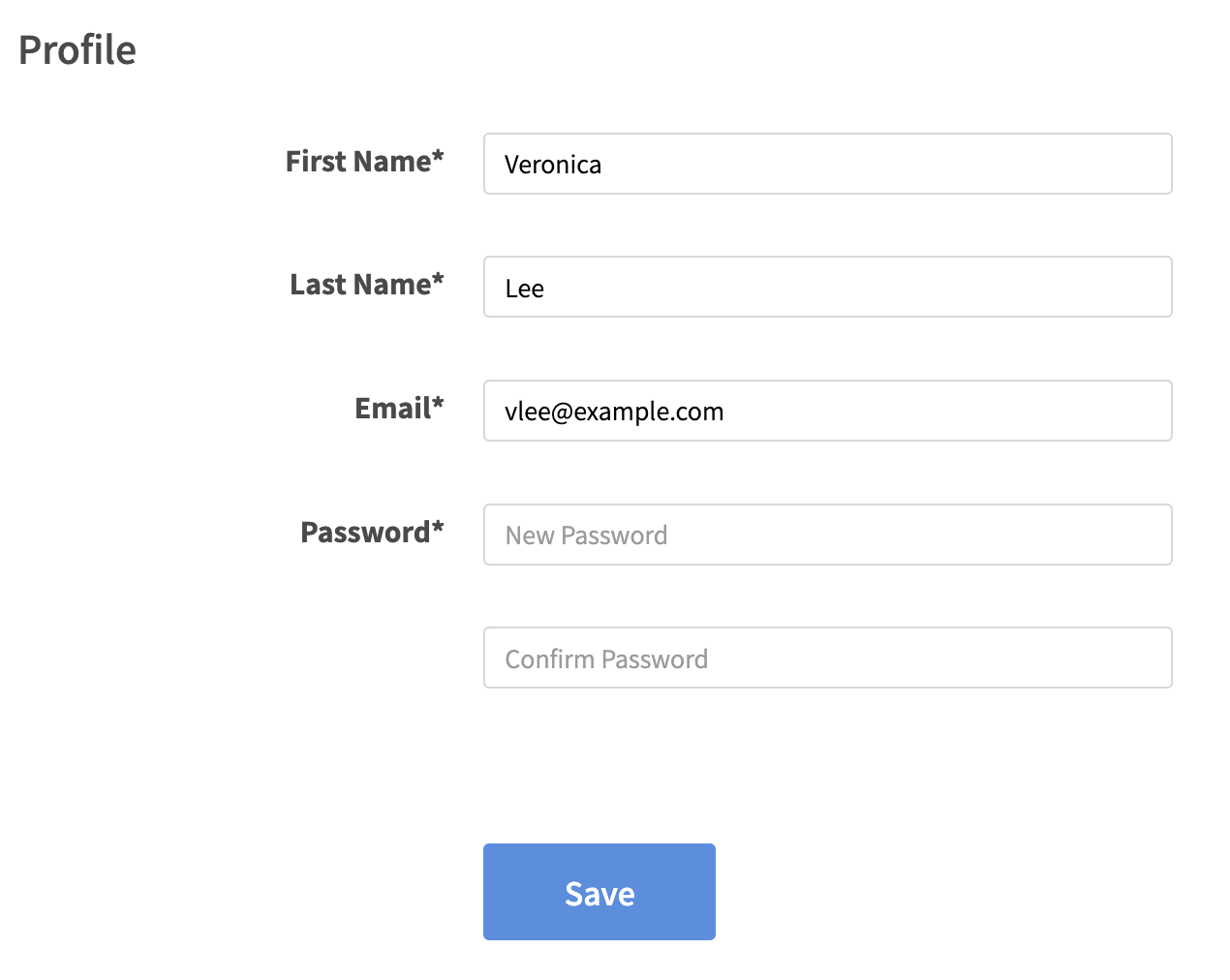This screenshot has height=980, width=1230.
Task: Click the Email label text
Action: [392, 409]
